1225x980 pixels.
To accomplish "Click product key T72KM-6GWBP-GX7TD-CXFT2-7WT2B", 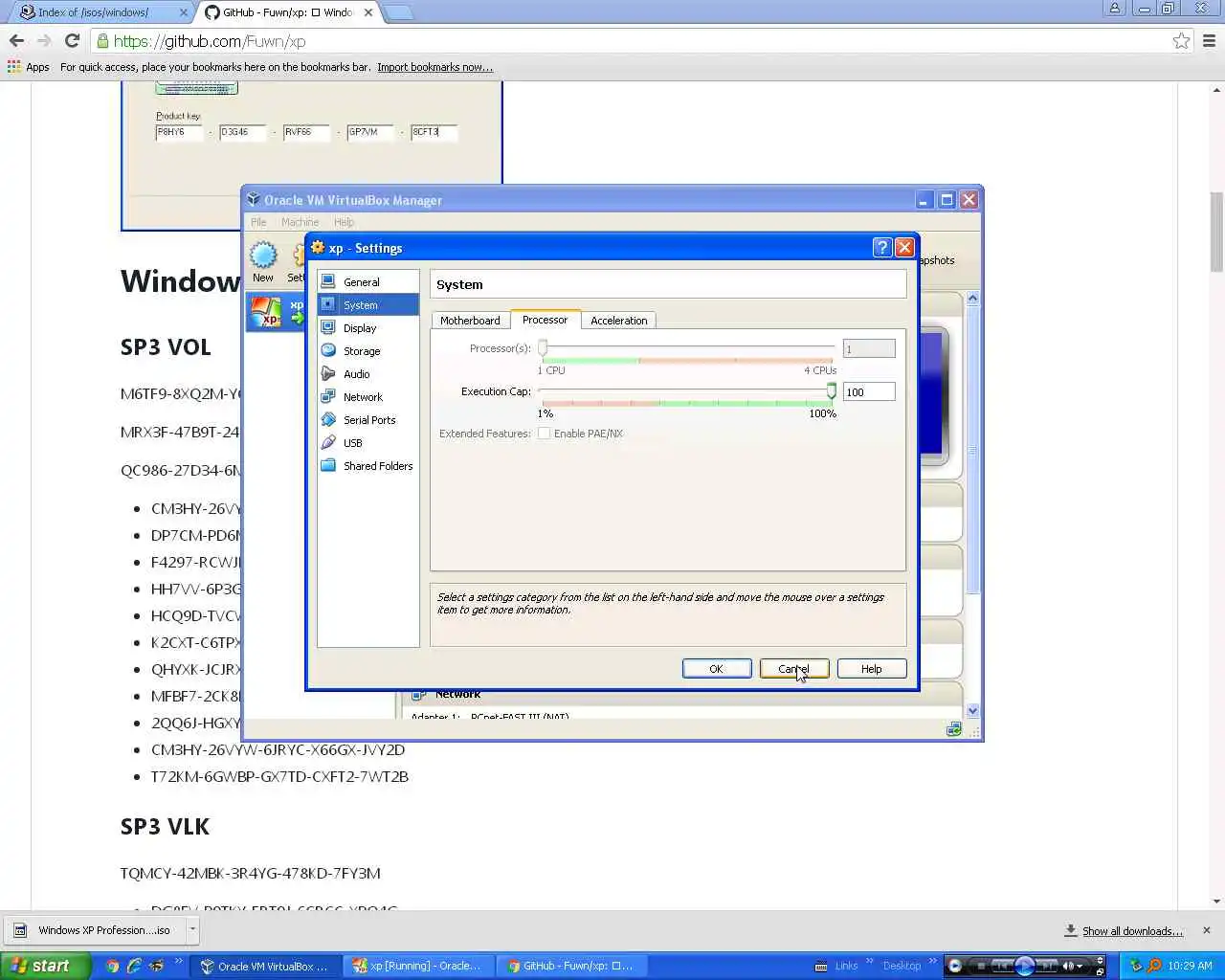I will coord(279,776).
